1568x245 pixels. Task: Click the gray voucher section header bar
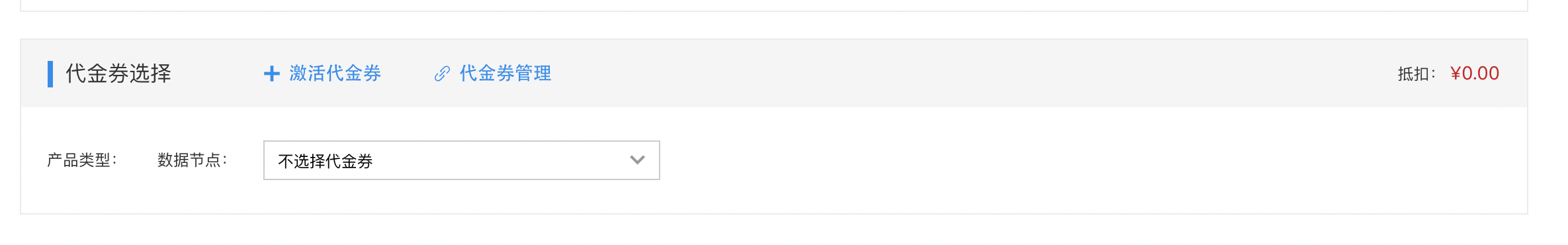(774, 73)
